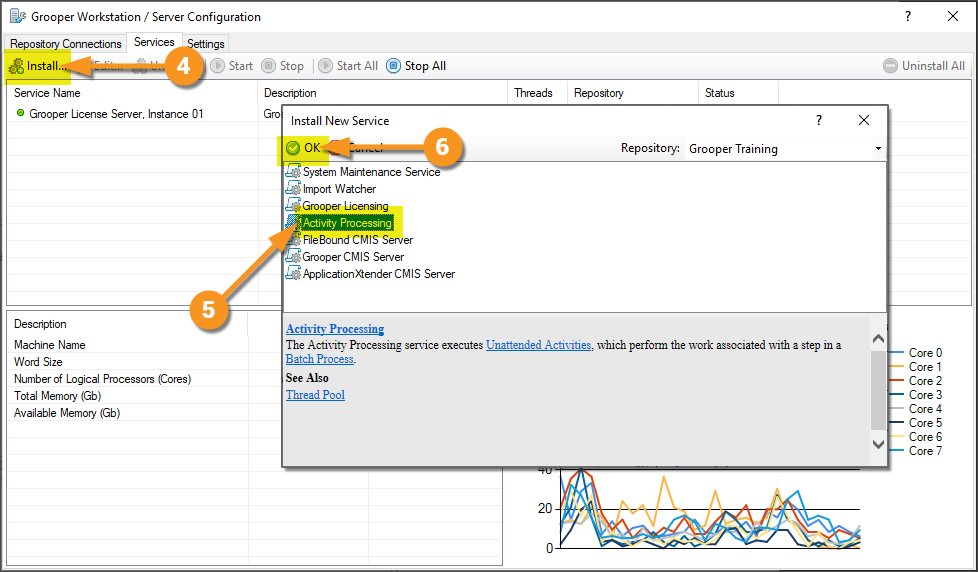The width and height of the screenshot is (978, 572).
Task: Click the Import Watcher service icon
Action: pos(293,188)
